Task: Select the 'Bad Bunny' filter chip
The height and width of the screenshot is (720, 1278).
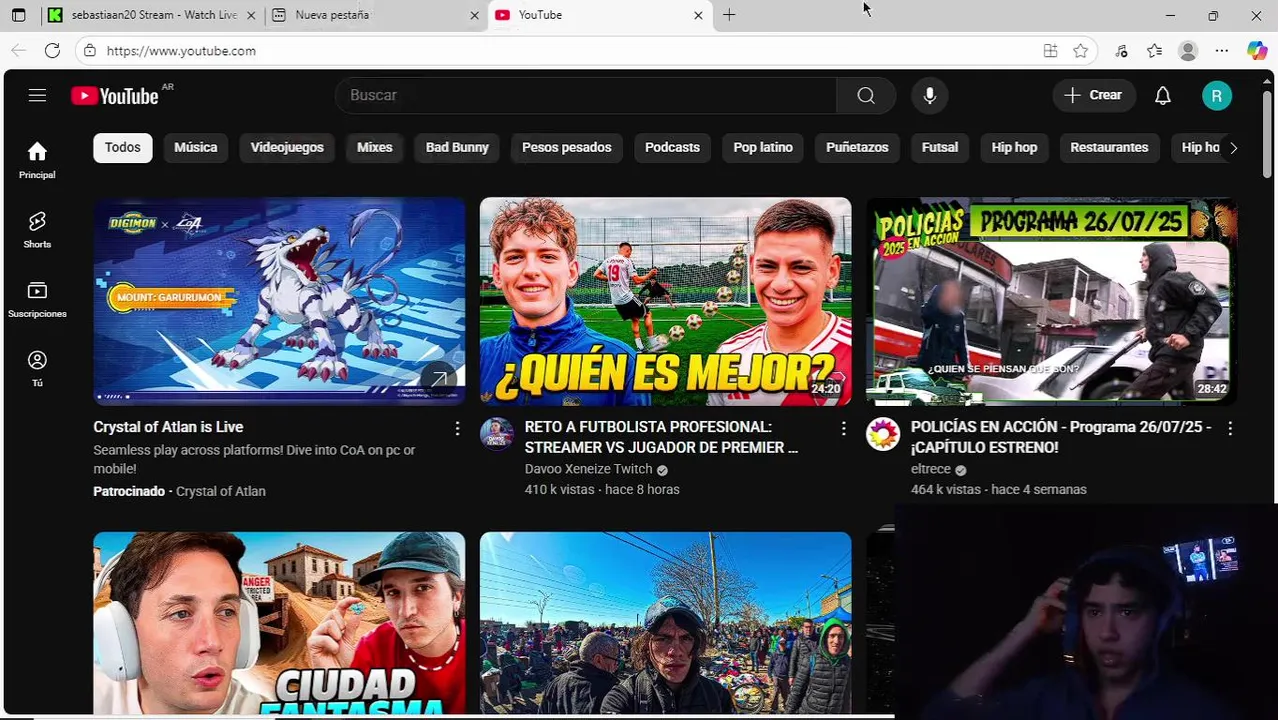Action: (457, 147)
